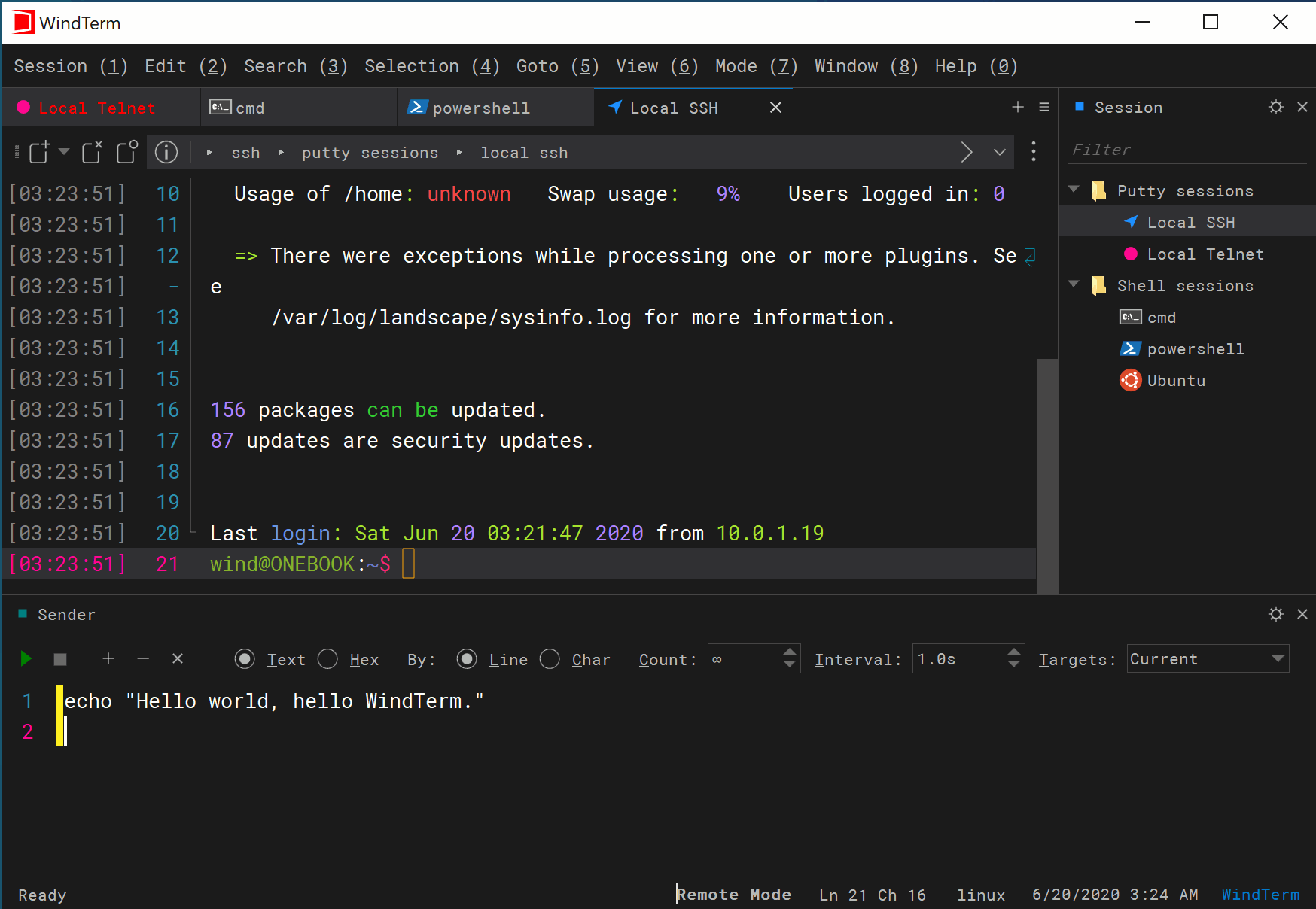
Task: Close the Local SSH tab
Action: pyautogui.click(x=775, y=108)
